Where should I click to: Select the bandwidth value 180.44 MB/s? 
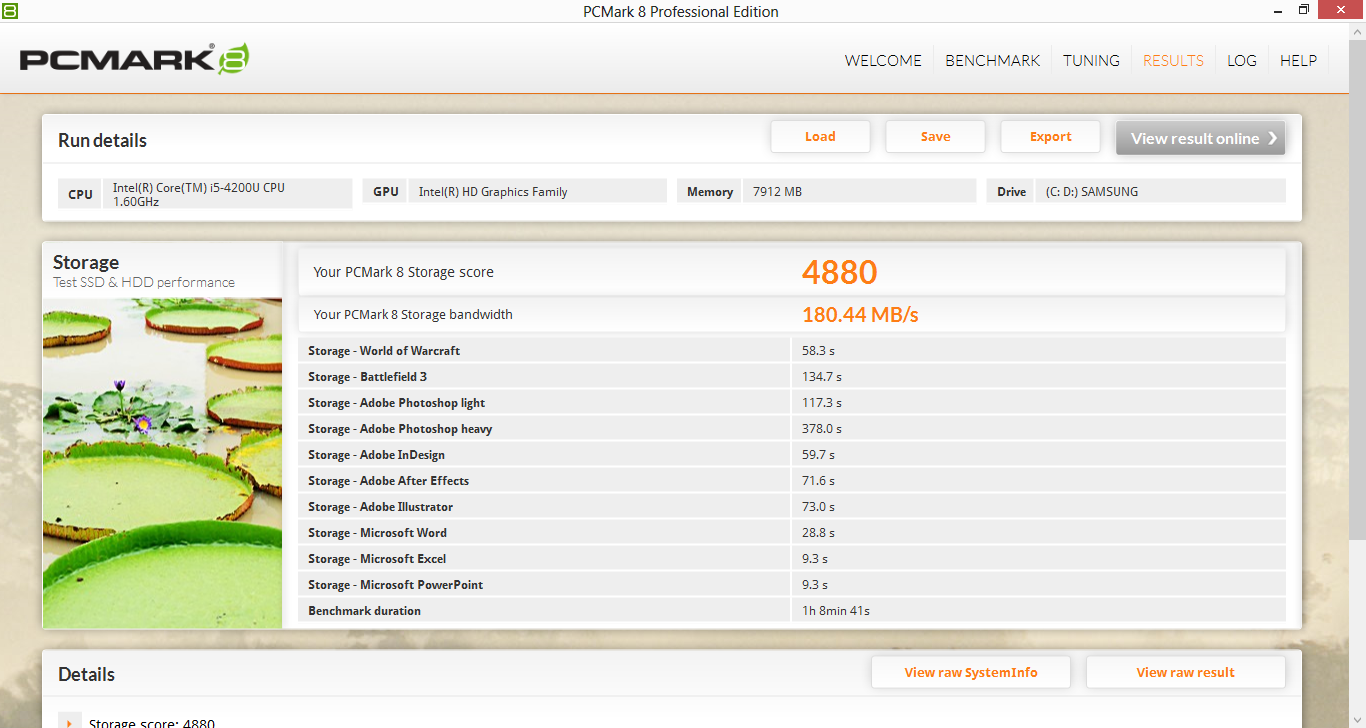(x=860, y=315)
